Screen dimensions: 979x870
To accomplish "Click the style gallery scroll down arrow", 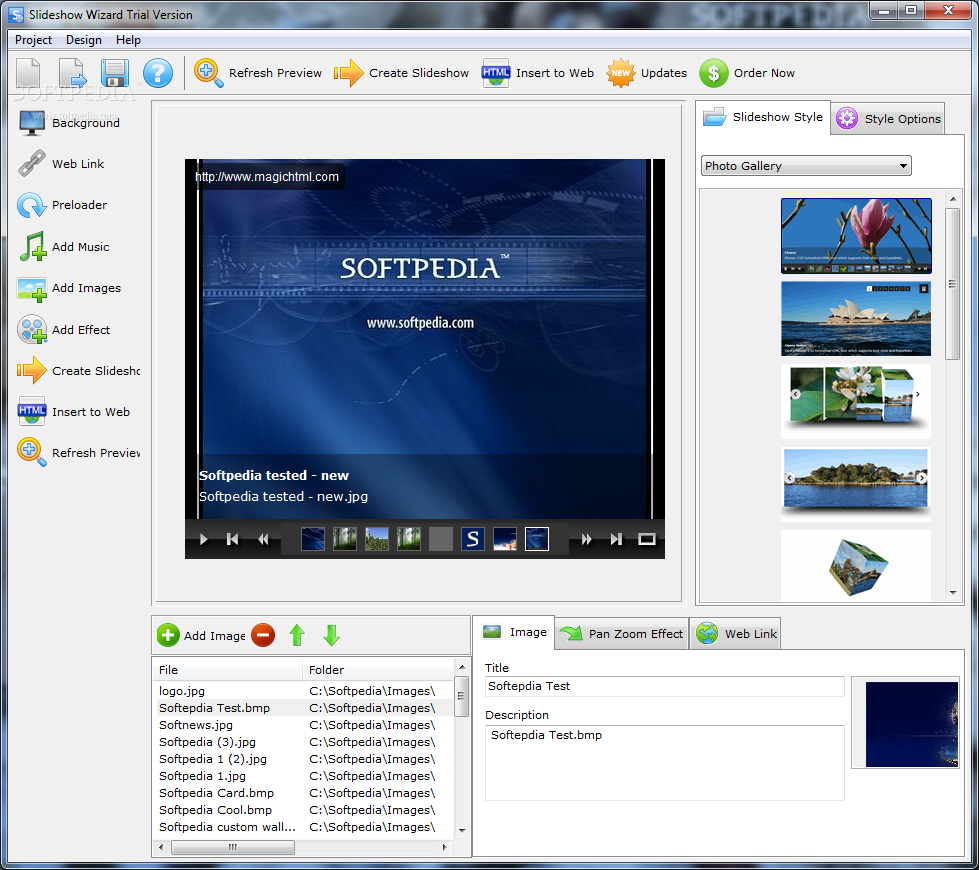I will pos(953,593).
